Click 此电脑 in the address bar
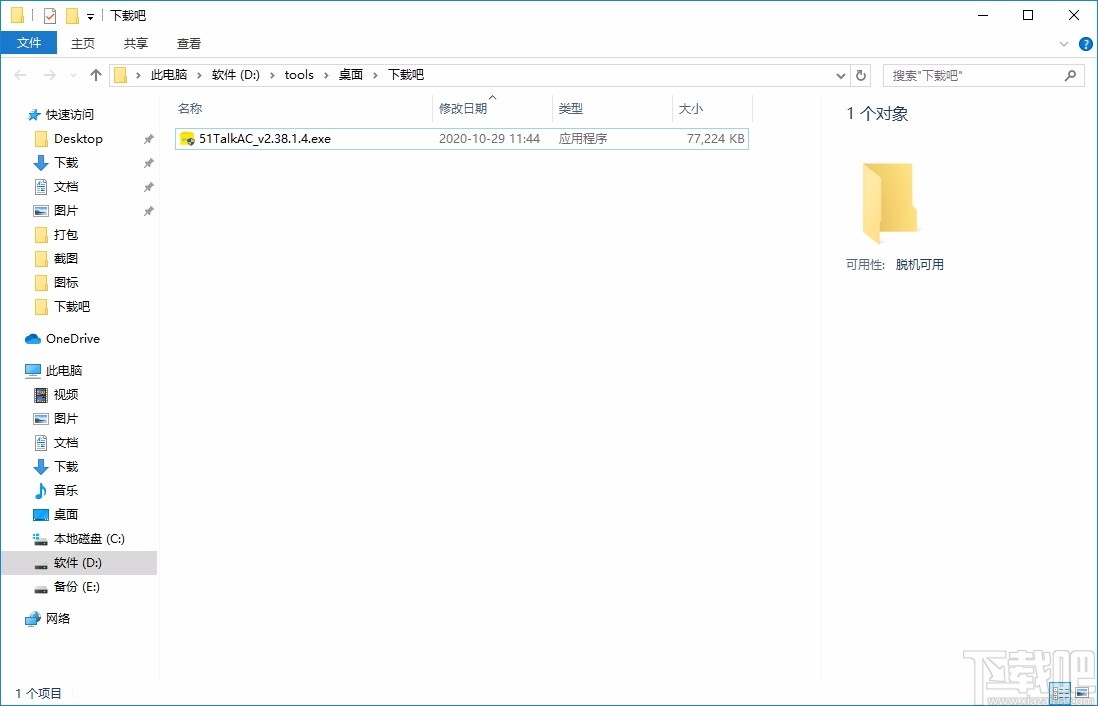 pos(169,75)
